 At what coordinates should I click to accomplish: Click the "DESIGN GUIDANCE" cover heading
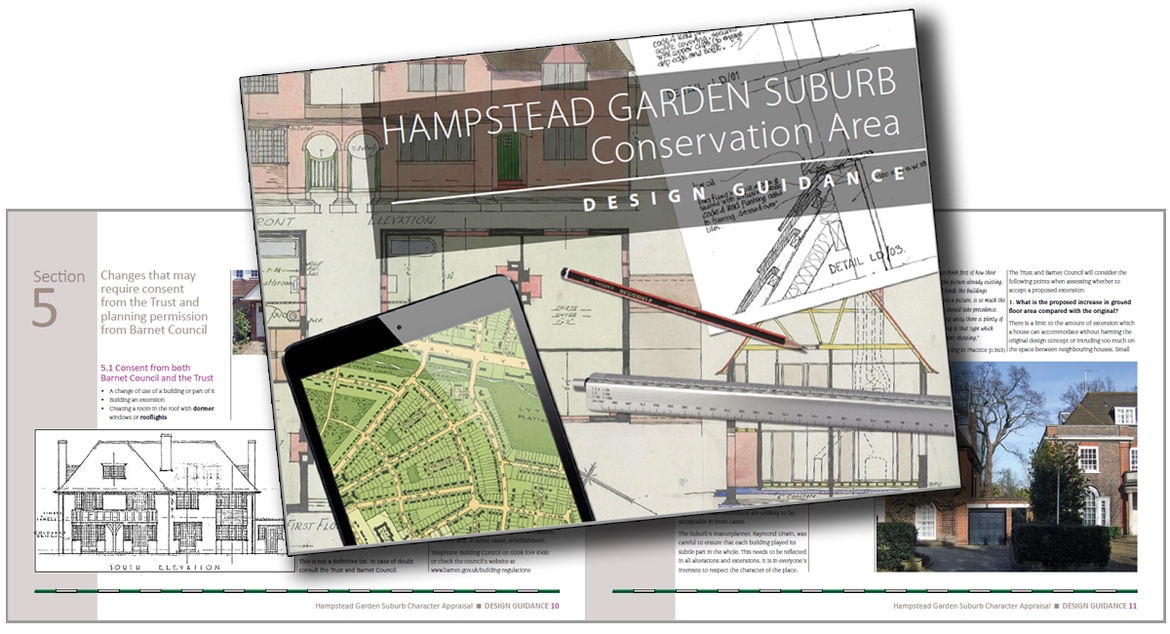[745, 189]
